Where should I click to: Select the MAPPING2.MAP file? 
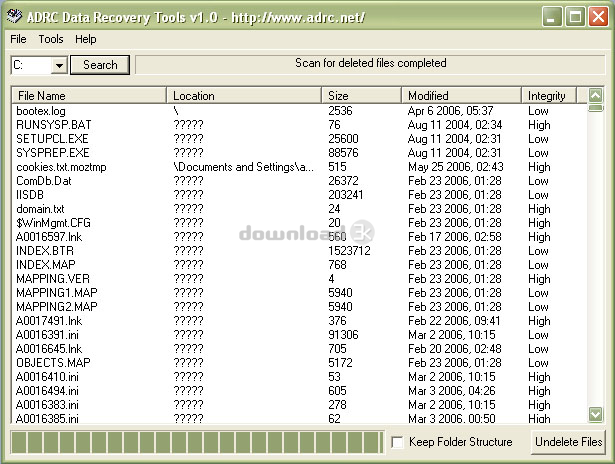point(56,307)
